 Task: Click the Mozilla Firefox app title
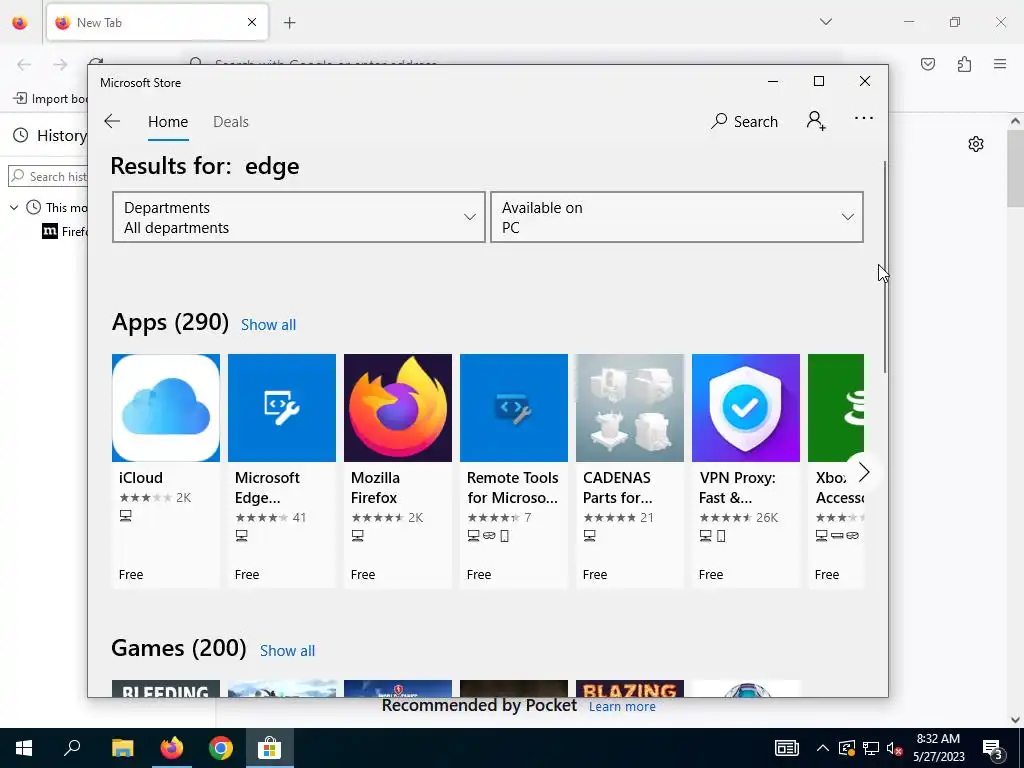pyautogui.click(x=375, y=488)
